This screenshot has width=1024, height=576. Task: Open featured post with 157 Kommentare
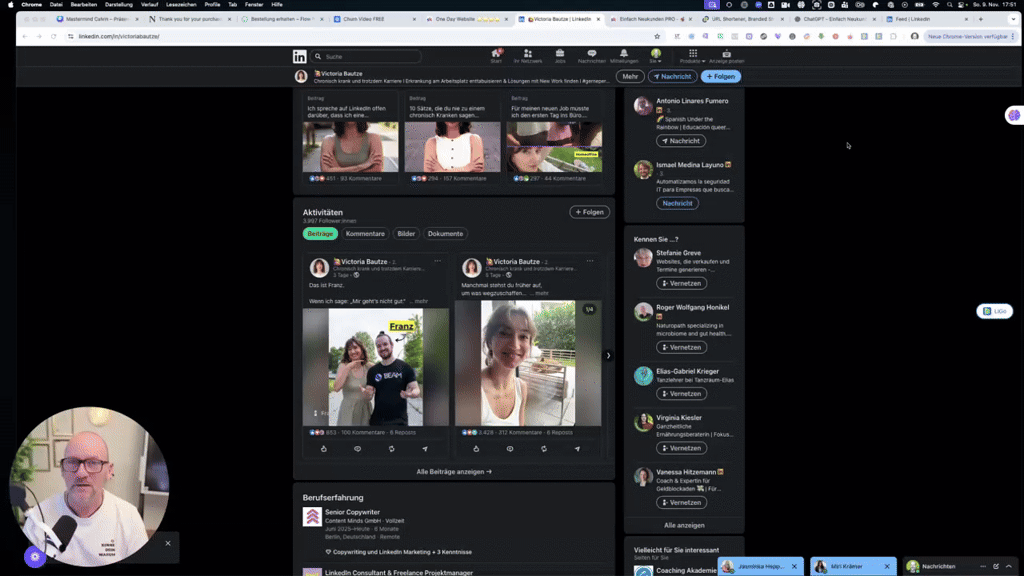tap(452, 138)
